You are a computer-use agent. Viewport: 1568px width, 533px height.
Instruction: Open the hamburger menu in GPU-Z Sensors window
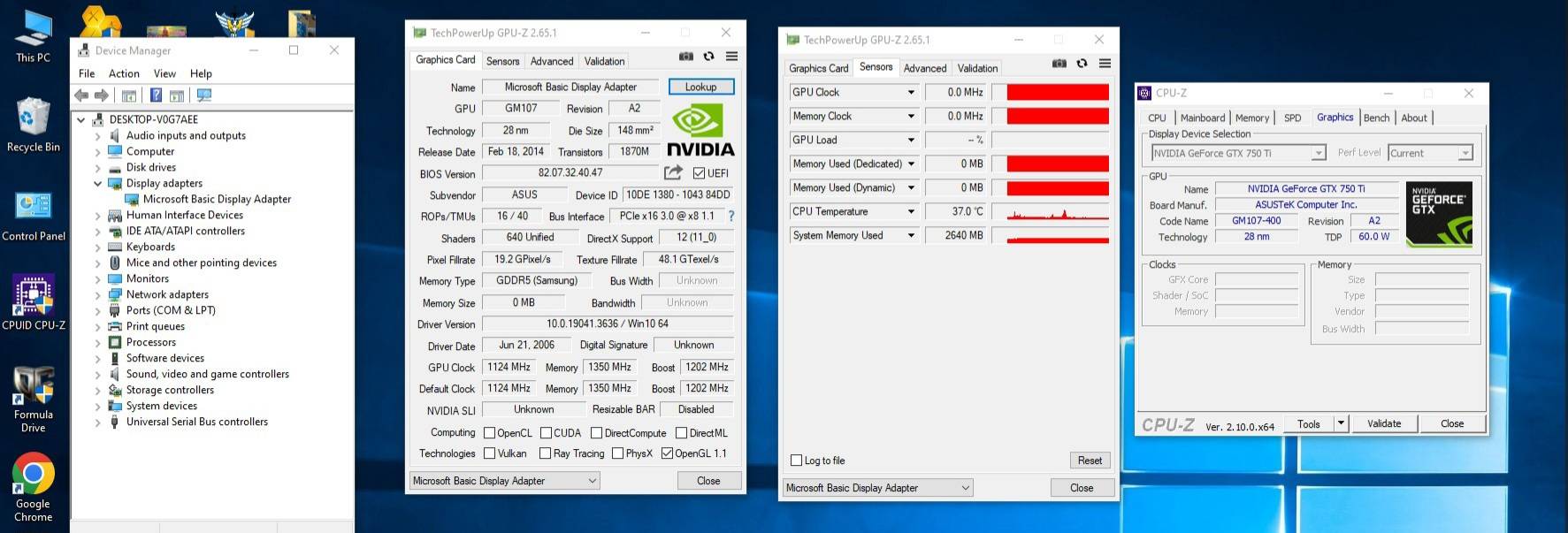1105,64
